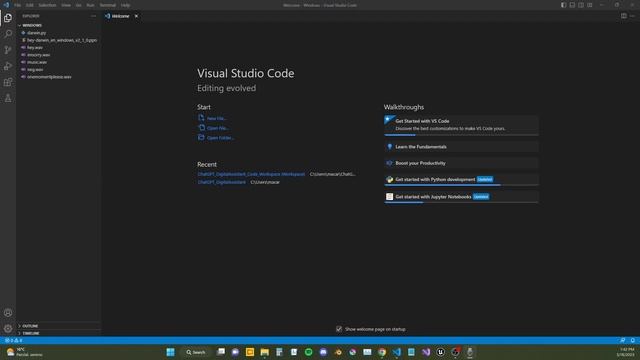Open the Help menu
The image size is (640, 360).
tap(125, 5)
